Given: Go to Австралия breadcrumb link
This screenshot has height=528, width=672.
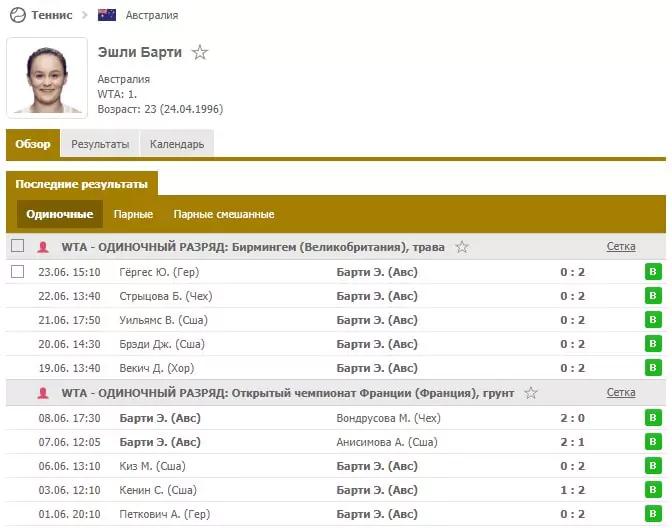Looking at the screenshot, I should 152,15.
